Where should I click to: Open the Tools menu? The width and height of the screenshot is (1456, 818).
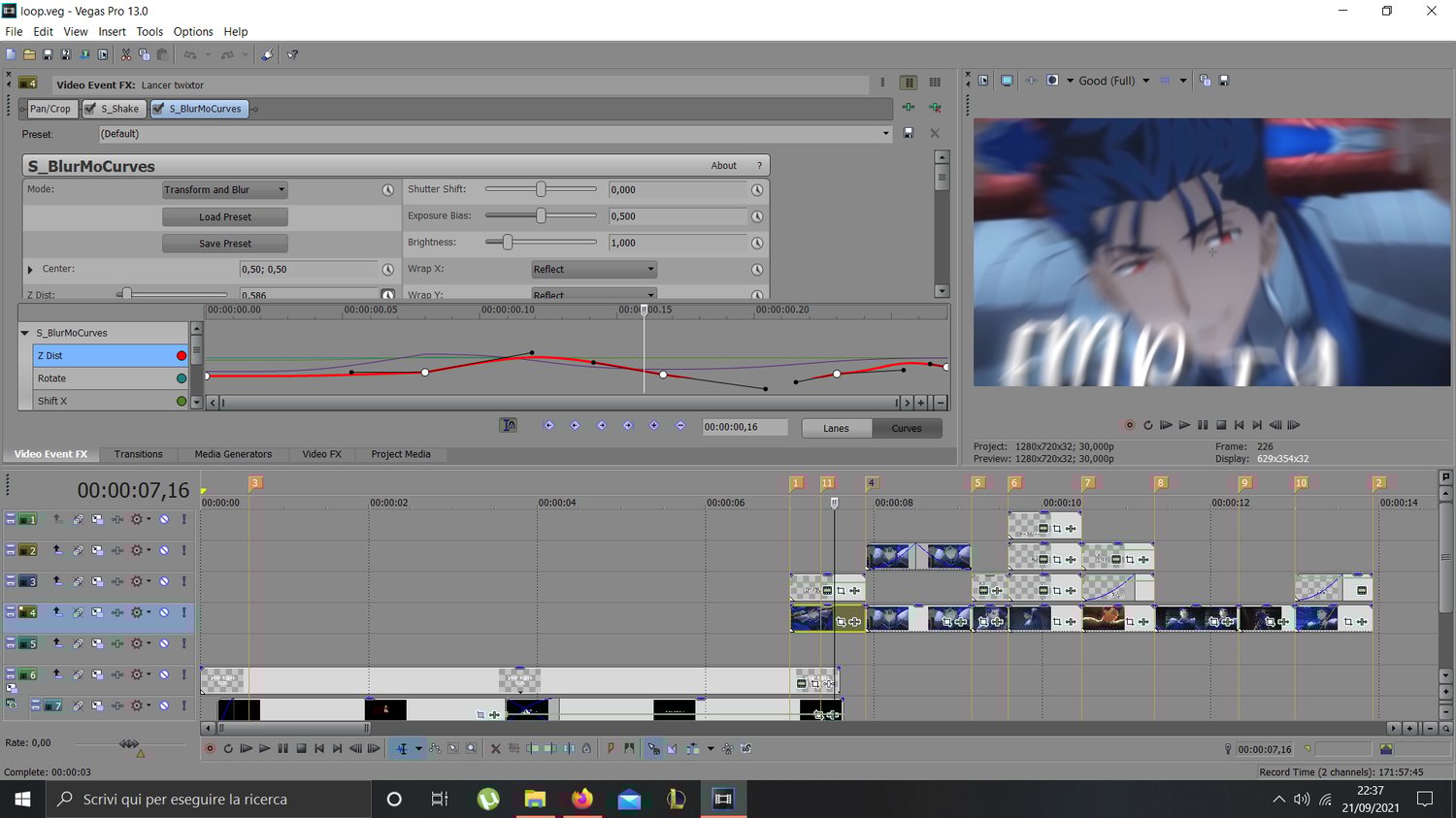point(149,31)
